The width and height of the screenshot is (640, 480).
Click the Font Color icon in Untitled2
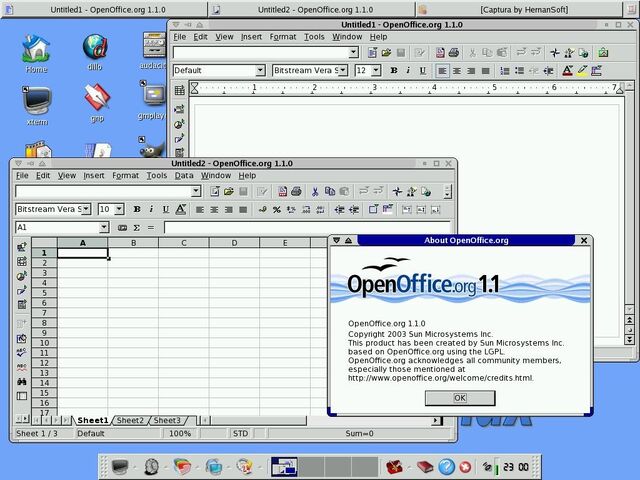point(181,209)
